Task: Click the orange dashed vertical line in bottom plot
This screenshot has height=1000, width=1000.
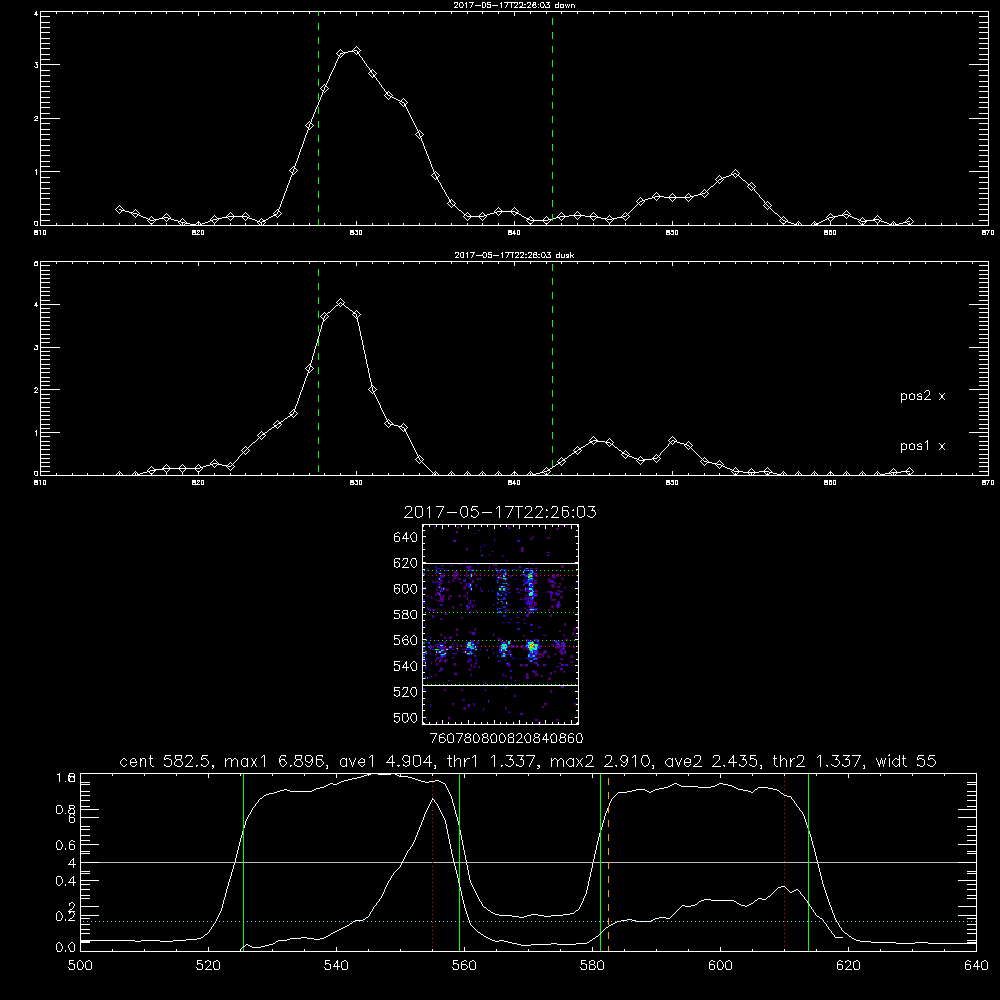Action: coord(608,863)
